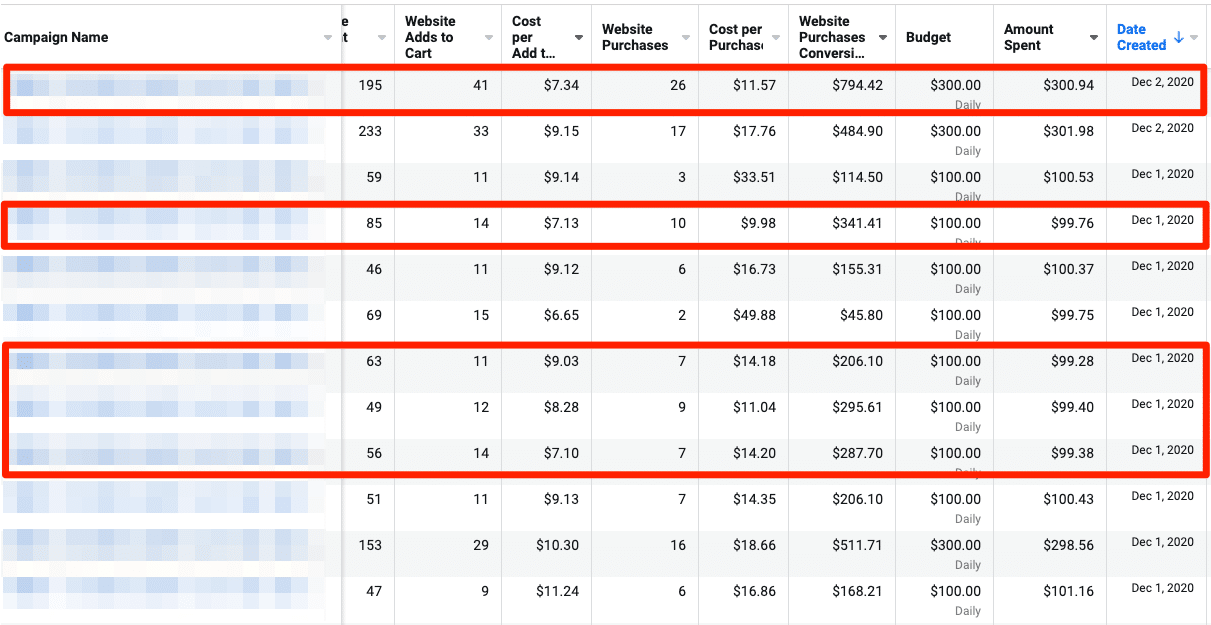1211x625 pixels.
Task: Open the Website Purchases header dropdown arrow
Action: (685, 38)
